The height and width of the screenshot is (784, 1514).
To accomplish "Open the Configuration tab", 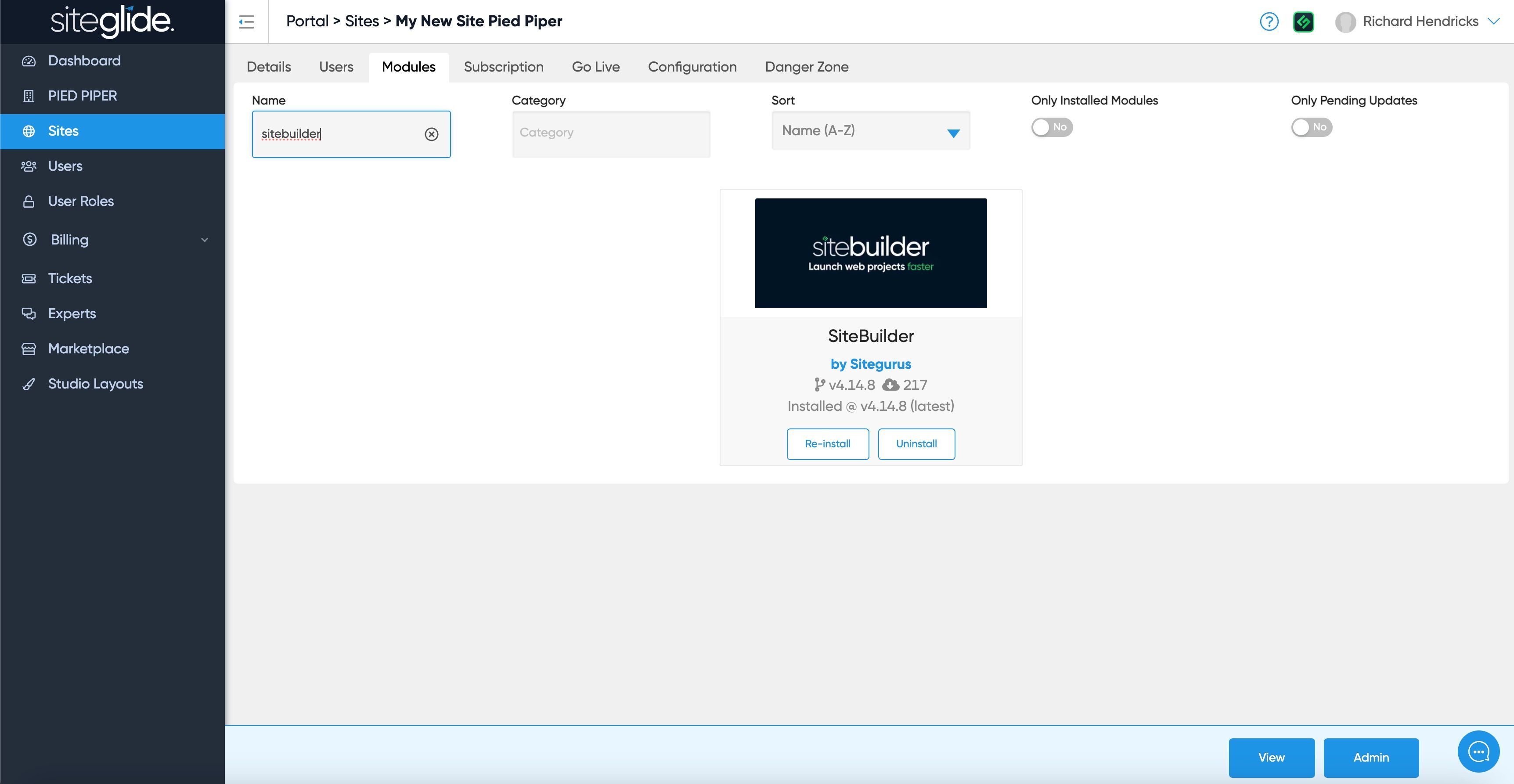I will pyautogui.click(x=692, y=67).
